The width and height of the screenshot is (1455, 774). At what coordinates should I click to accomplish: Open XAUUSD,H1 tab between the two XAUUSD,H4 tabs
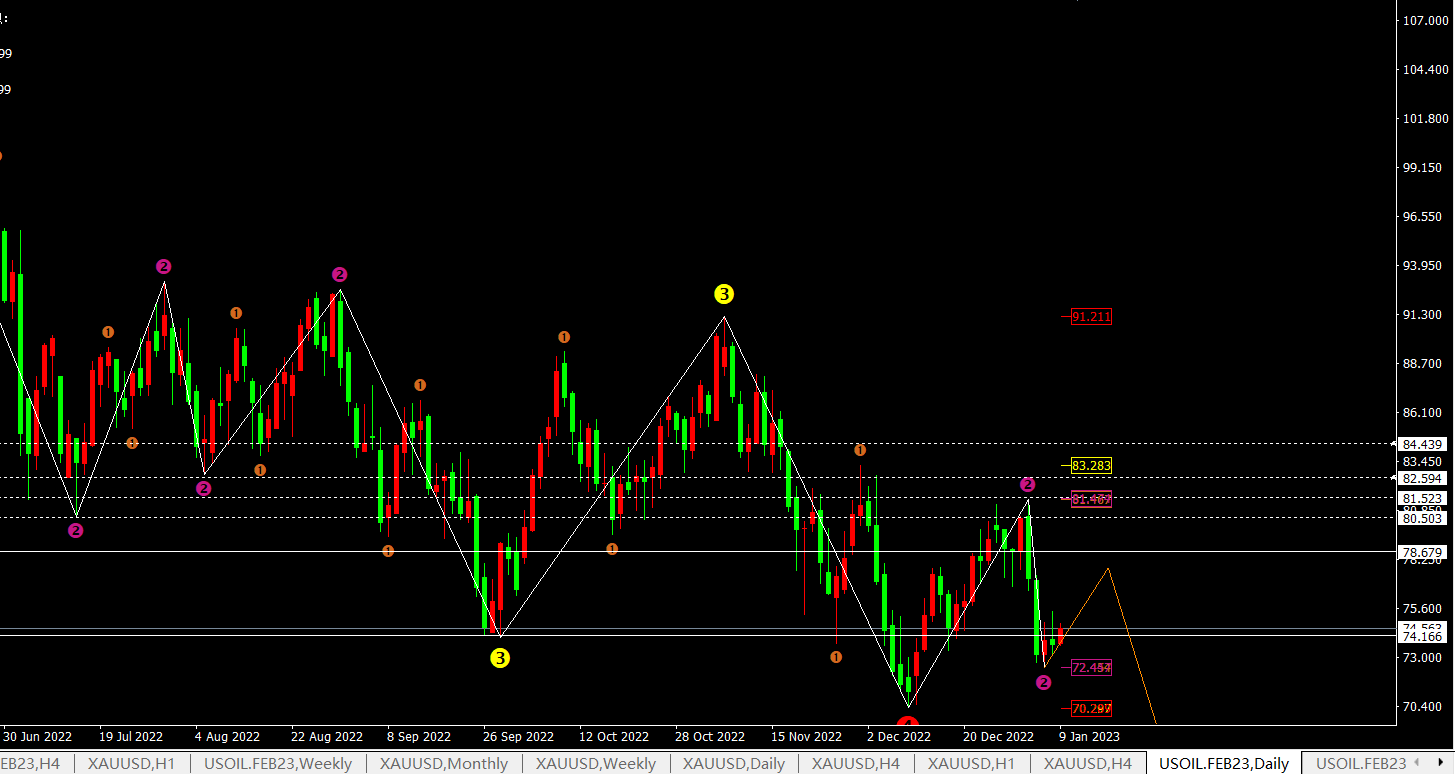tap(971, 763)
